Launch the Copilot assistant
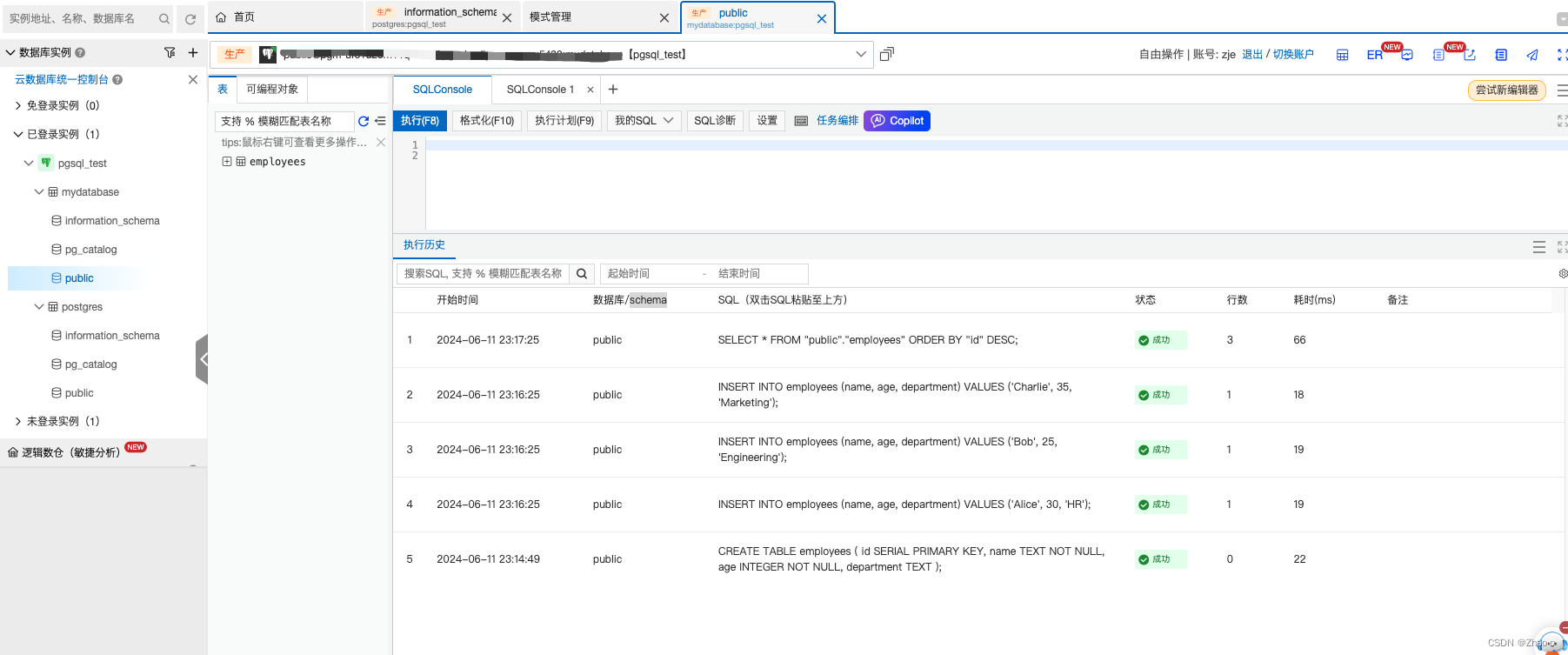Image resolution: width=1568 pixels, height=655 pixels. [x=897, y=121]
